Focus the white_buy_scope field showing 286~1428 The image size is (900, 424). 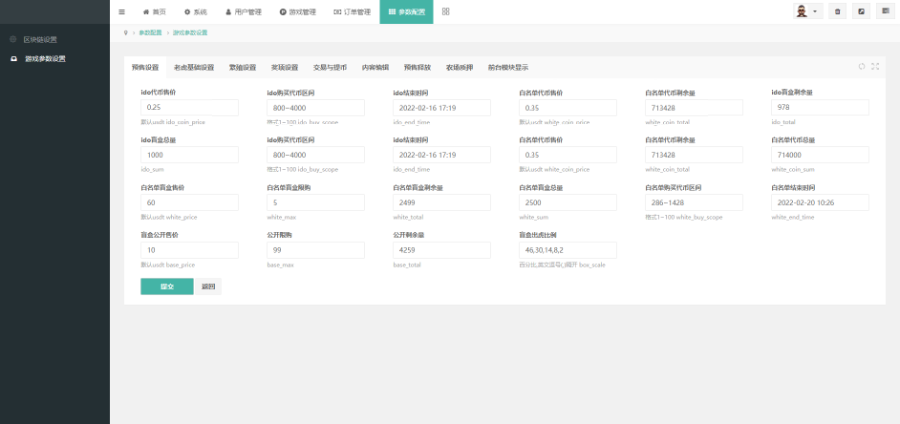[694, 203]
